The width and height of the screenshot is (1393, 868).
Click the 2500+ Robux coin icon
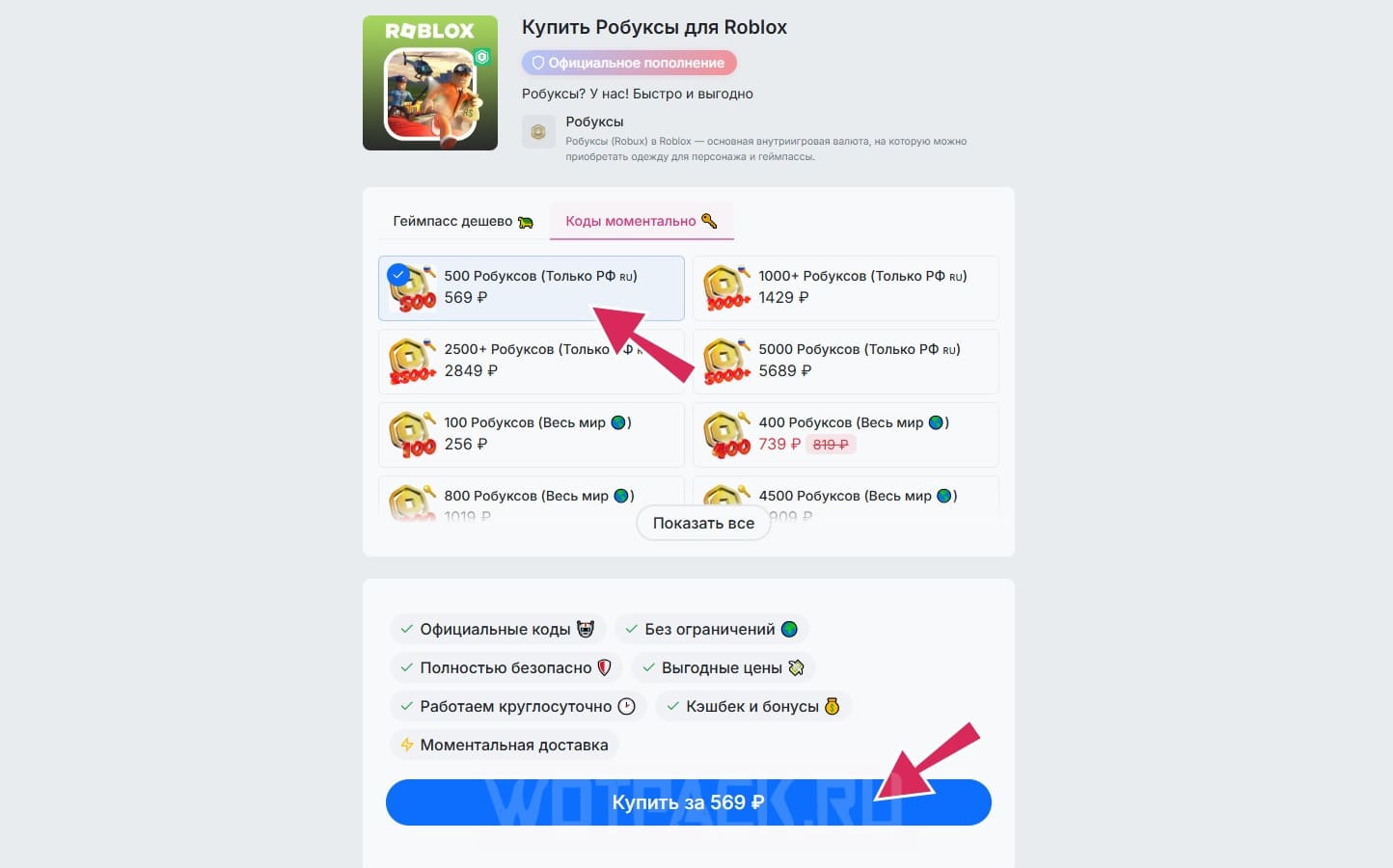[412, 362]
